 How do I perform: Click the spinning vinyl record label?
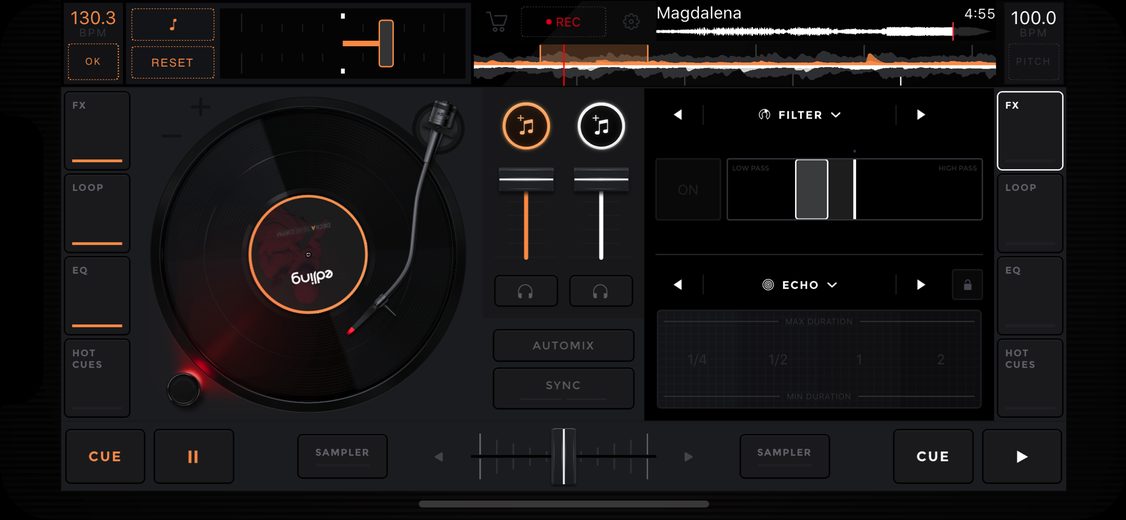(x=308, y=254)
